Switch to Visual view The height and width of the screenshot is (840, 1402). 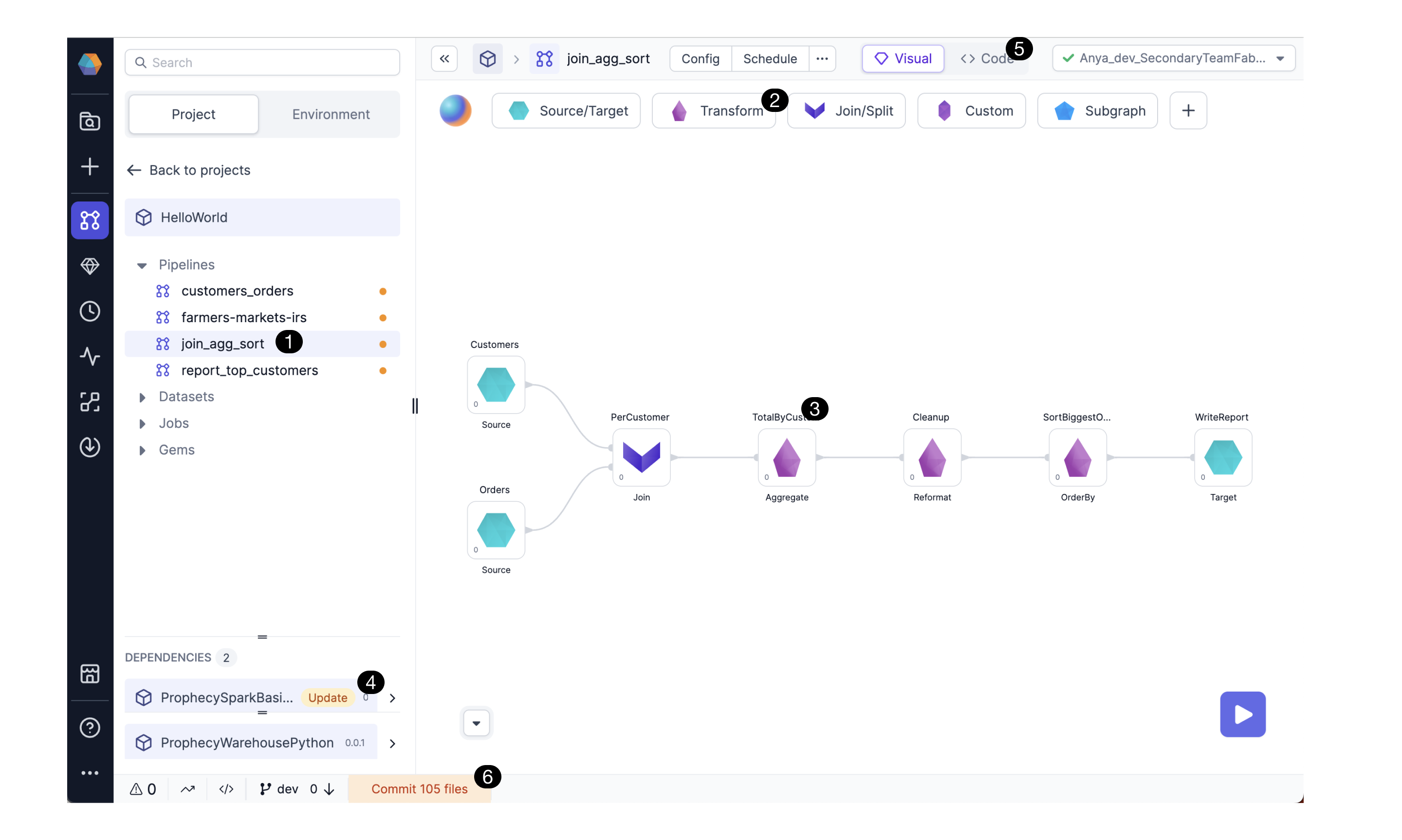coord(903,58)
